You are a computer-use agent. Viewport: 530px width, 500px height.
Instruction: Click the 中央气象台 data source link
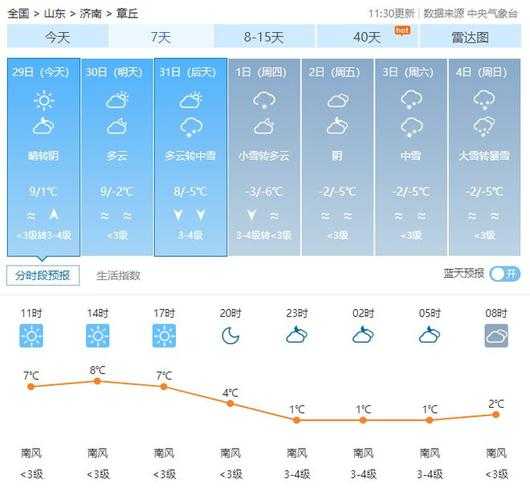492,14
